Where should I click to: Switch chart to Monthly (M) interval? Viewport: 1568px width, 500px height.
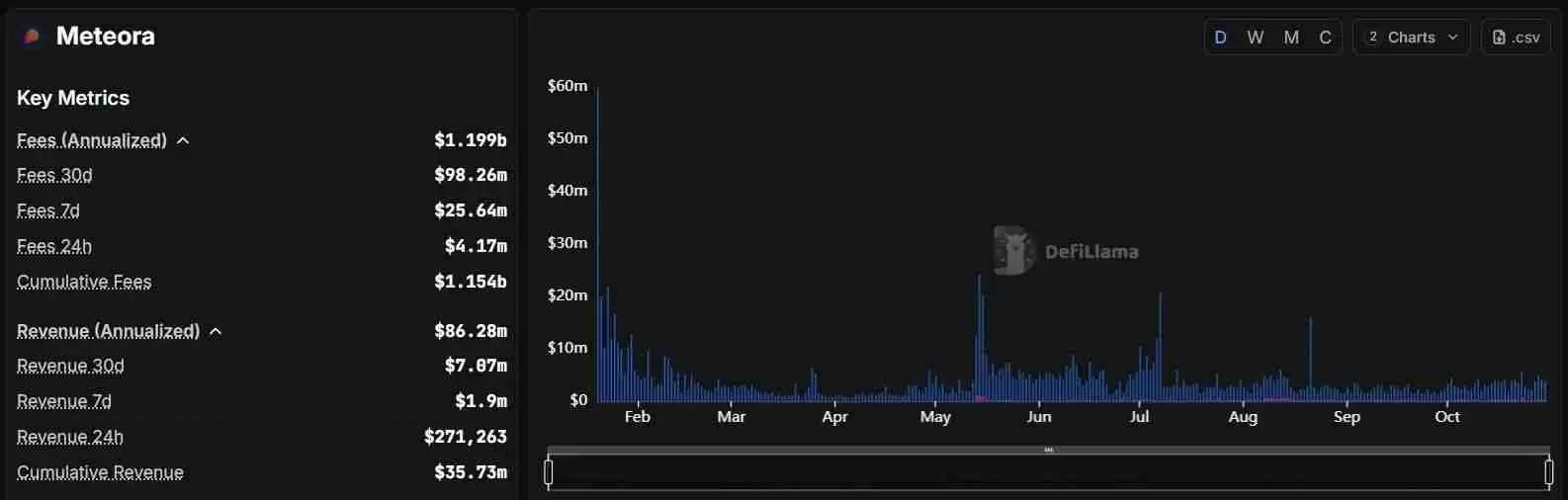[1291, 38]
